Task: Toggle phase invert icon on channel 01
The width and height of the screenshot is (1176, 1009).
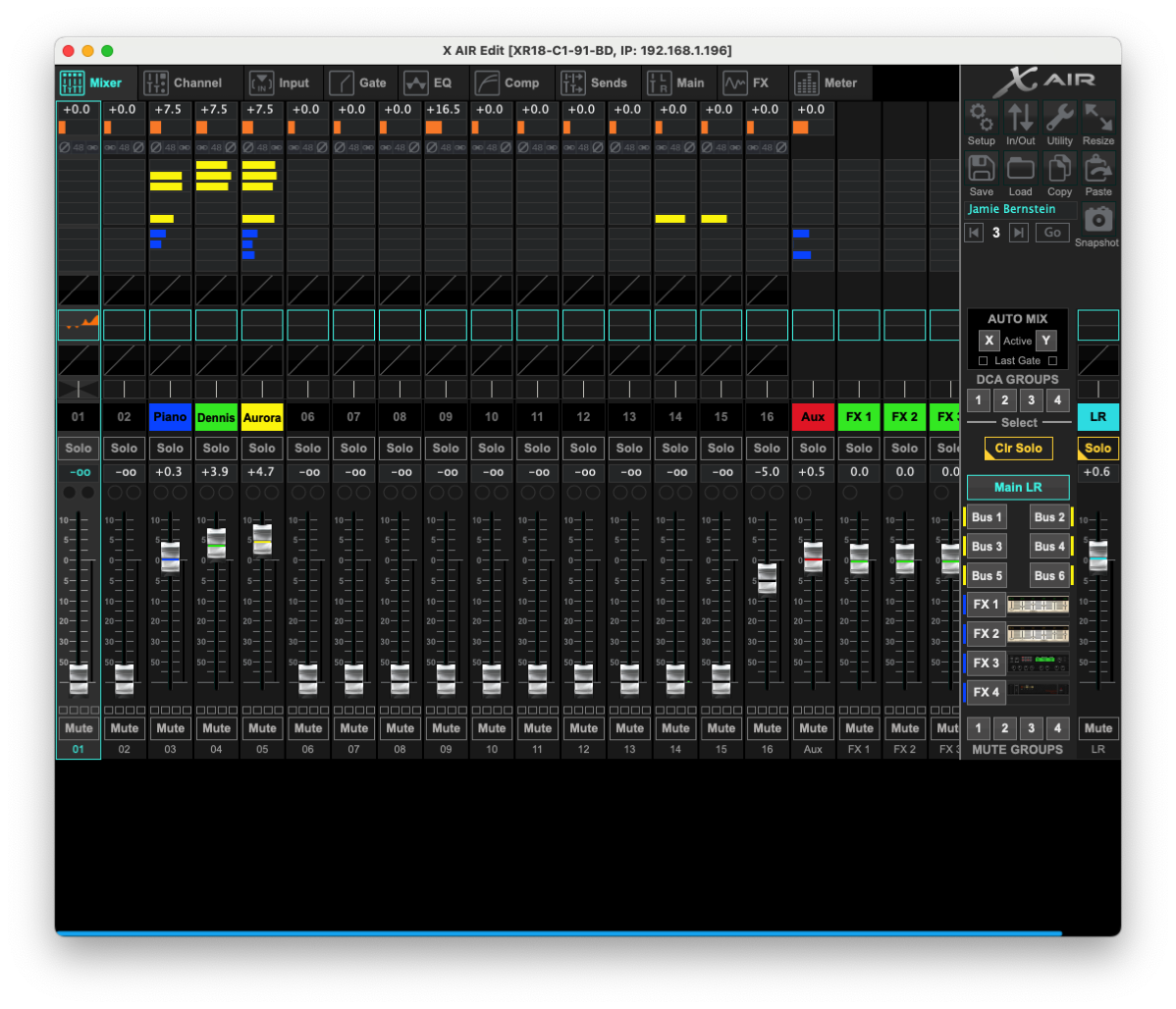Action: click(65, 147)
